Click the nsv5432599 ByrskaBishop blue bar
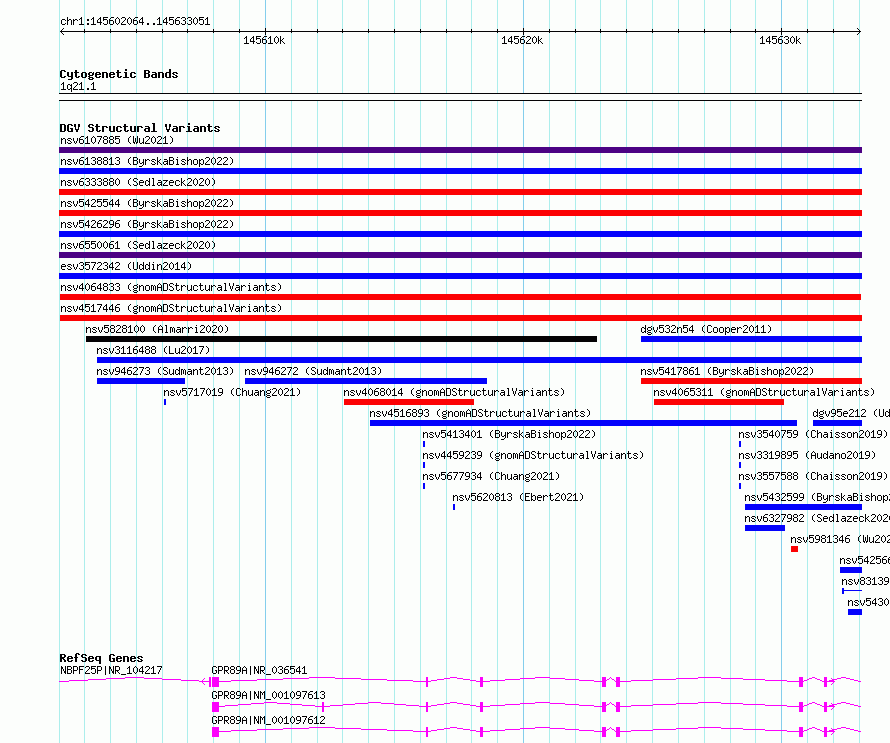890x743 pixels. [x=803, y=507]
